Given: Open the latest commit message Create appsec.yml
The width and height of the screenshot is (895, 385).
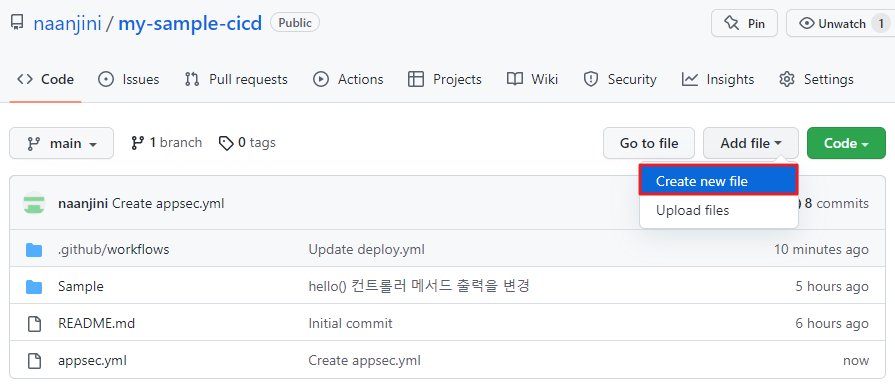Looking at the screenshot, I should click(168, 204).
